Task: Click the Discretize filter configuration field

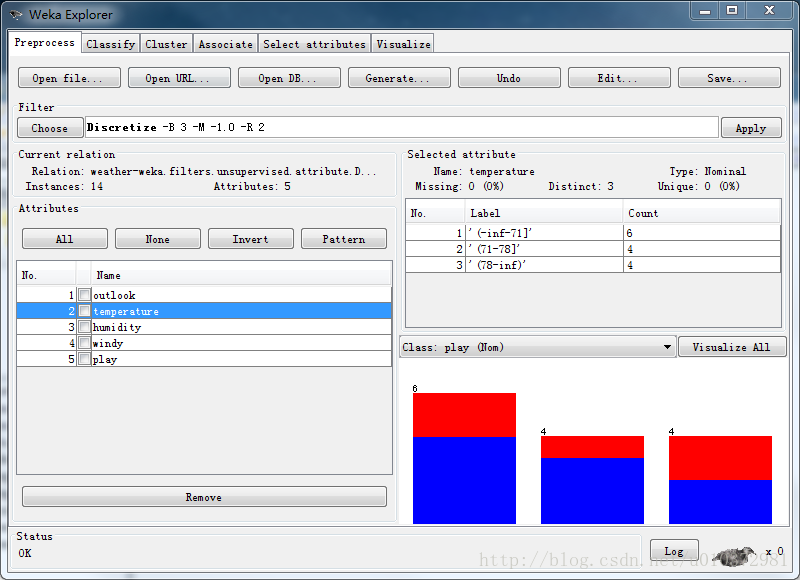Action: 402,127
